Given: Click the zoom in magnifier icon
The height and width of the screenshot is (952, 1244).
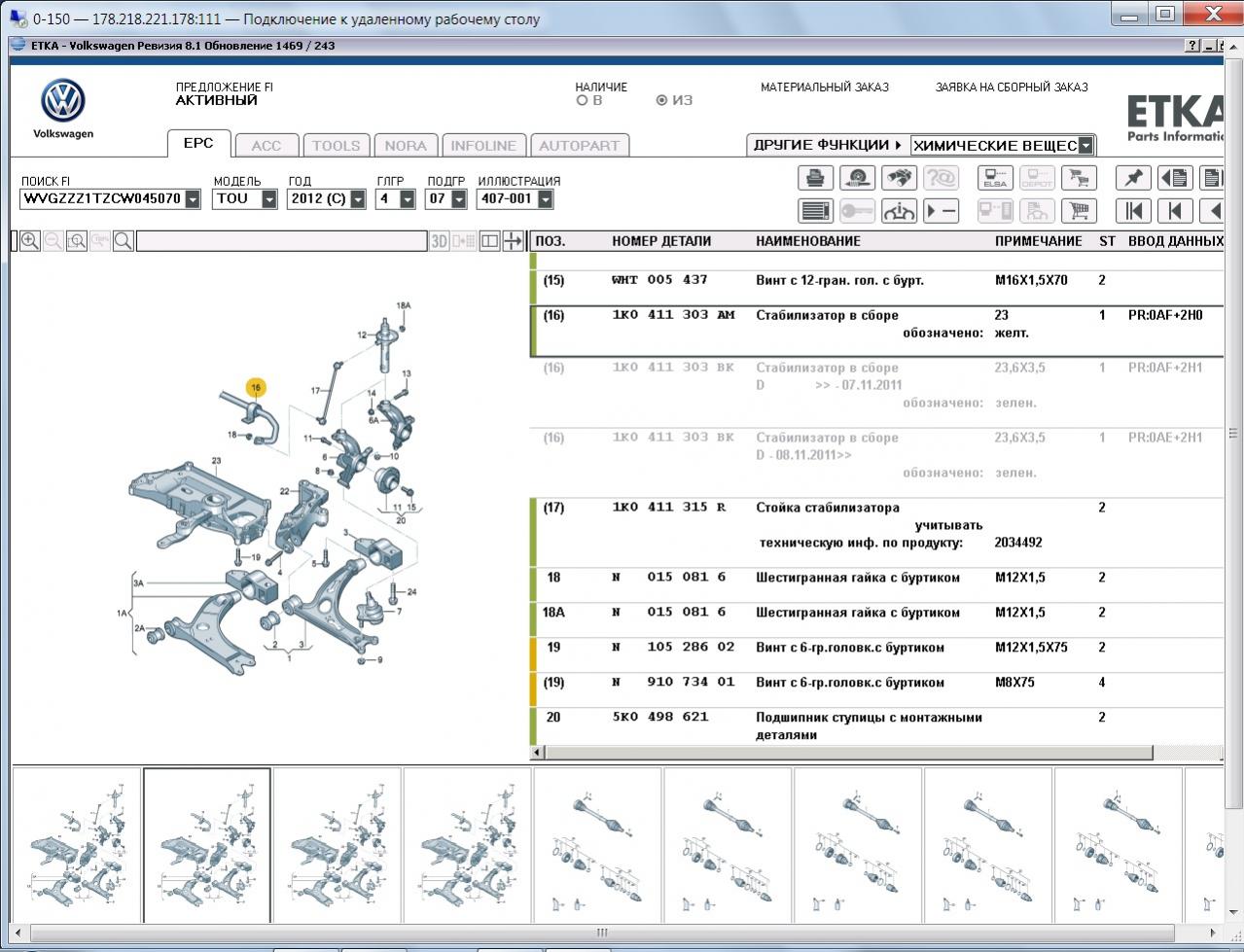Looking at the screenshot, I should (30, 241).
